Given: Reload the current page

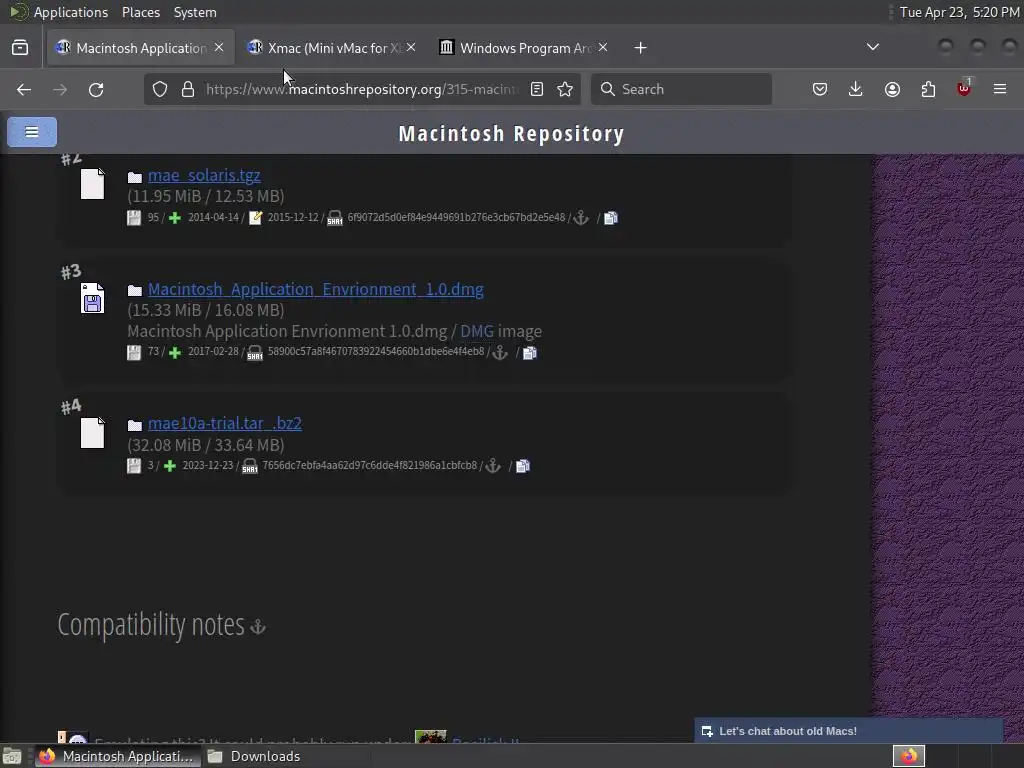Looking at the screenshot, I should pyautogui.click(x=96, y=89).
